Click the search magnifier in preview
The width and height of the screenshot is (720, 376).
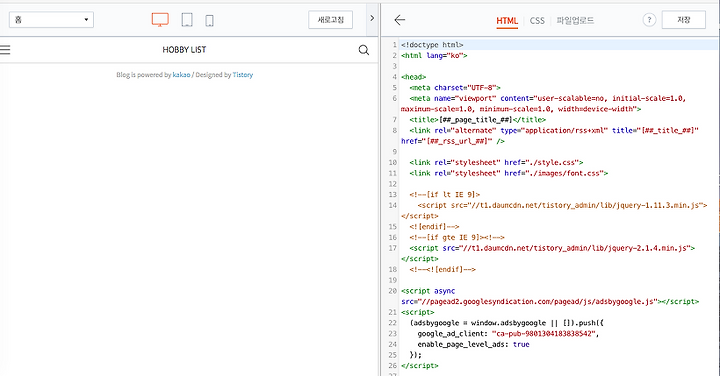pos(364,50)
